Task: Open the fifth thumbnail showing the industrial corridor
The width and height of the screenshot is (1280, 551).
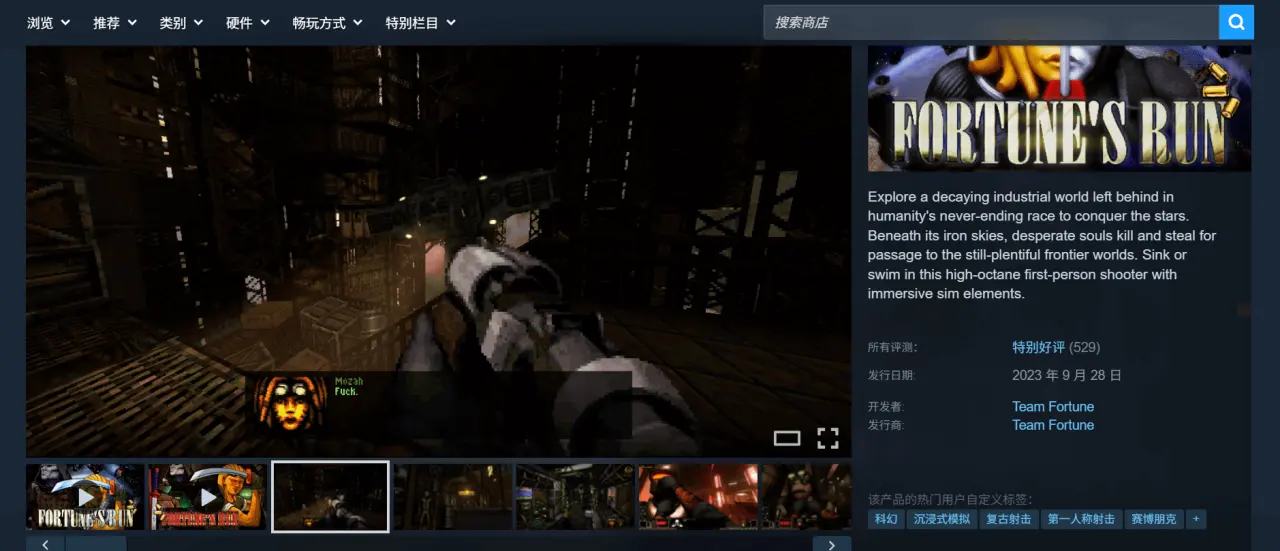Action: [x=575, y=497]
